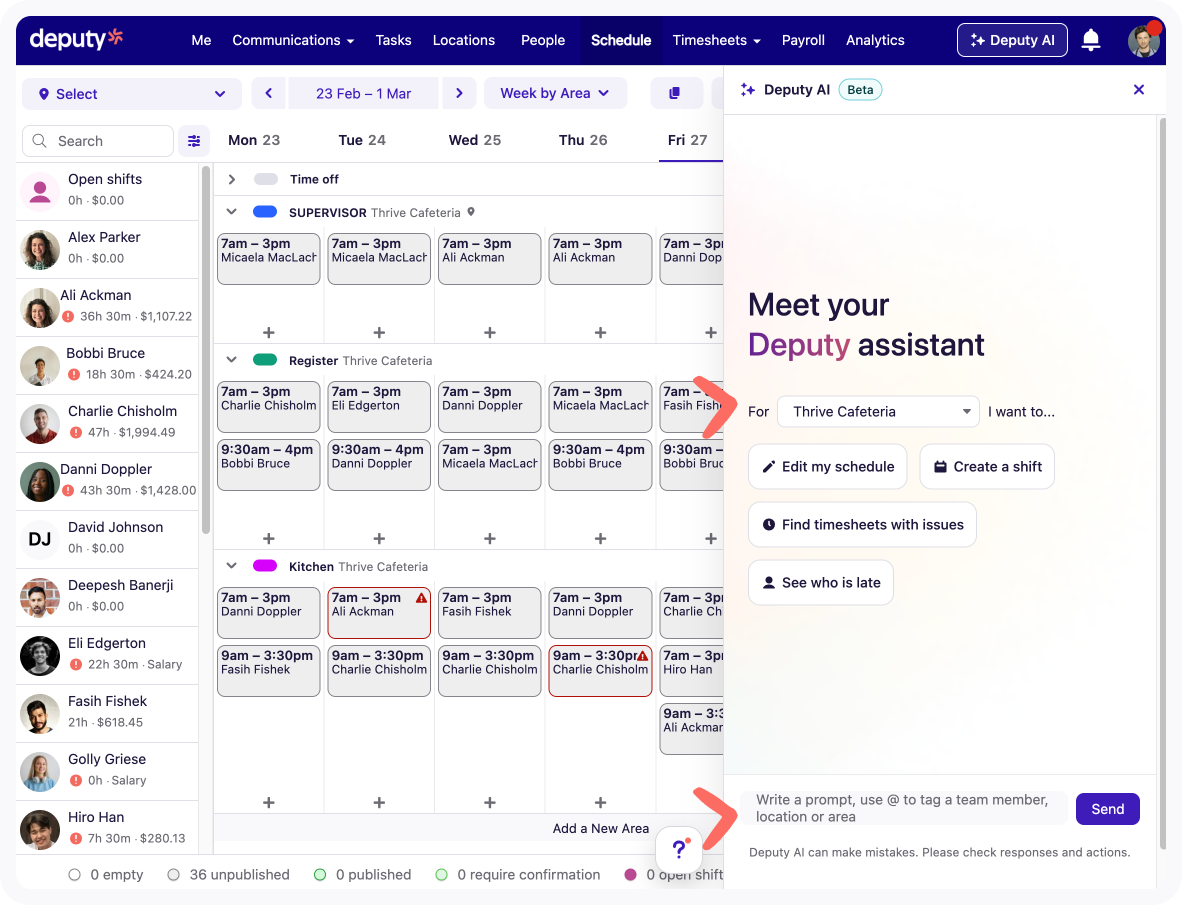Click Find timesheets with issues
This screenshot has height=905, width=1182.
[862, 524]
